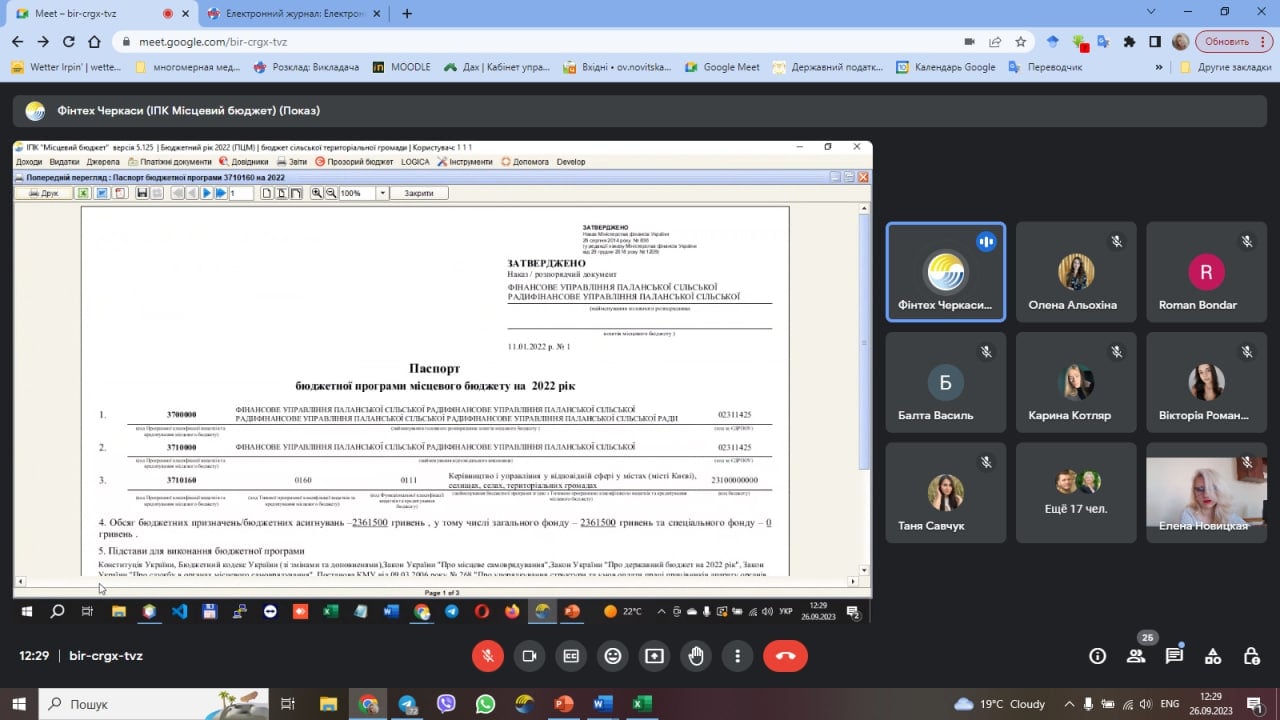Open Другие закладки folder

[x=1225, y=67]
